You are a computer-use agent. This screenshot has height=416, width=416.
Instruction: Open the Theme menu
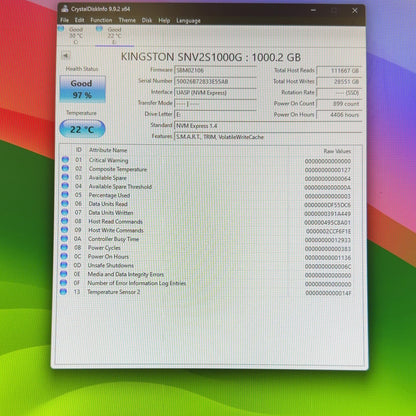pos(127,20)
